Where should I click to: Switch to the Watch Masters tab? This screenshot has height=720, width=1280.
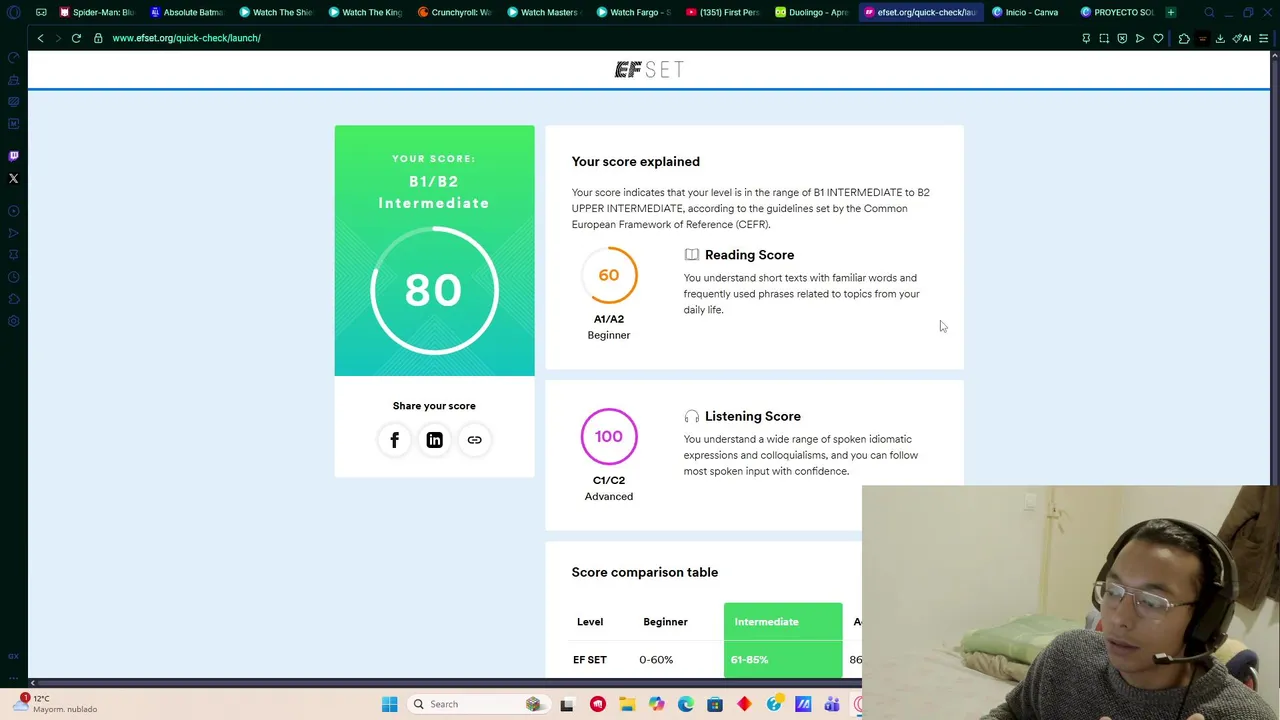(x=544, y=12)
